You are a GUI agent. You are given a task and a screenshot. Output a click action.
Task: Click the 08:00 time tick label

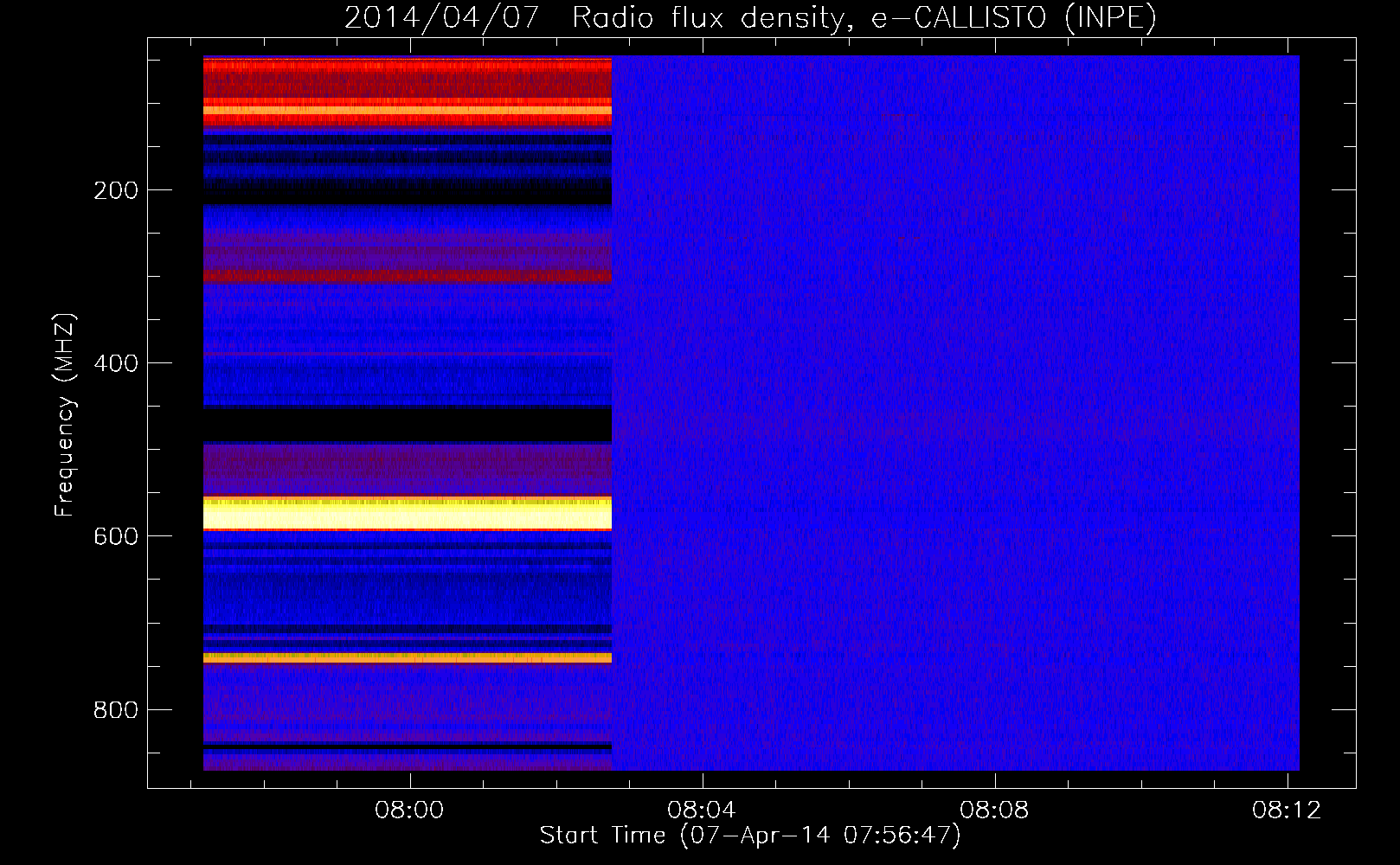409,810
